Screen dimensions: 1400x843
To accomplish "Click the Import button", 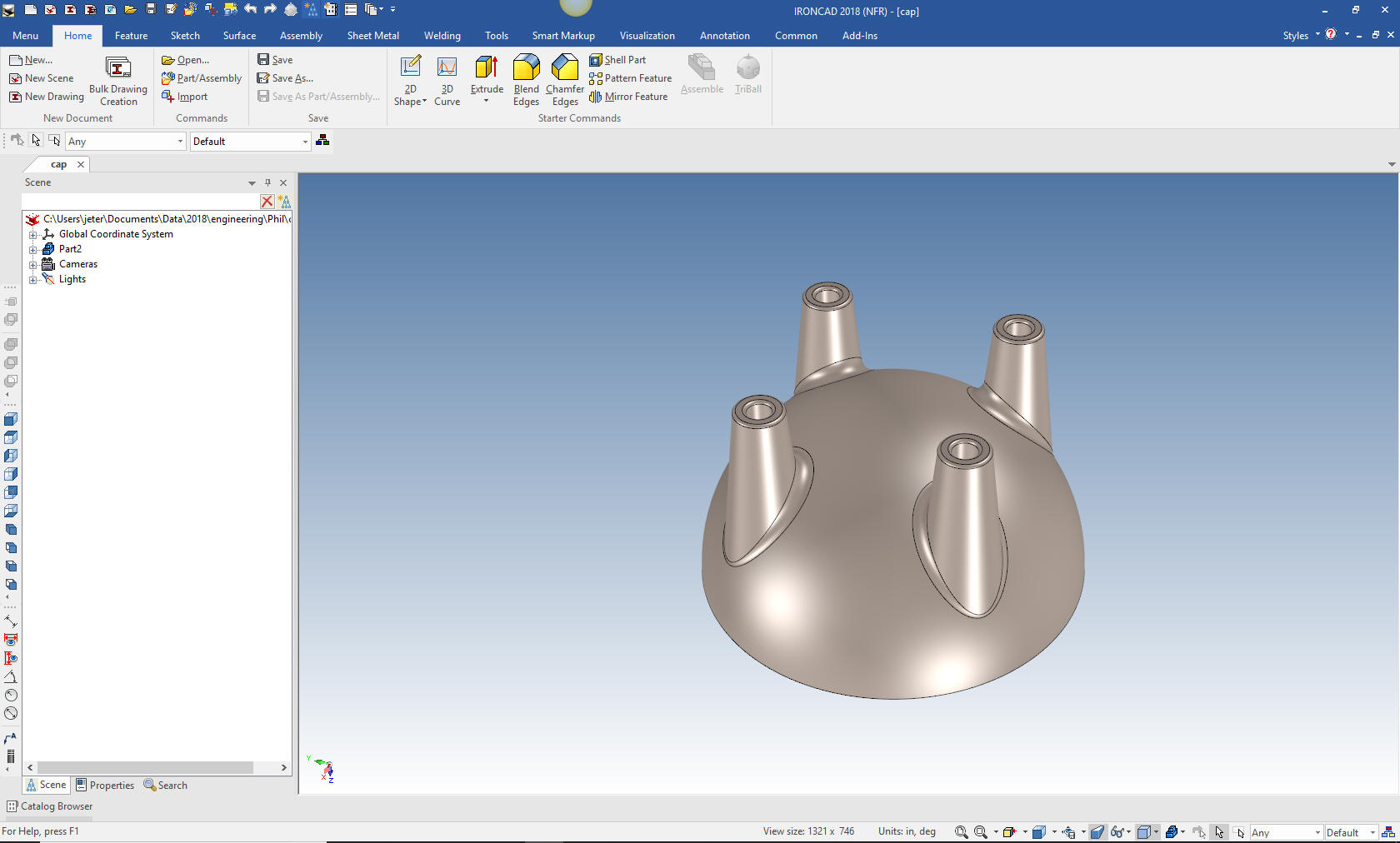I will pos(184,97).
